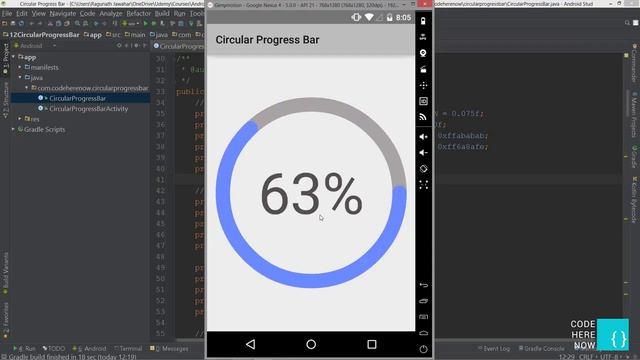
Task: Click Genymotion sidebar back arrow icon
Action: coord(423,285)
